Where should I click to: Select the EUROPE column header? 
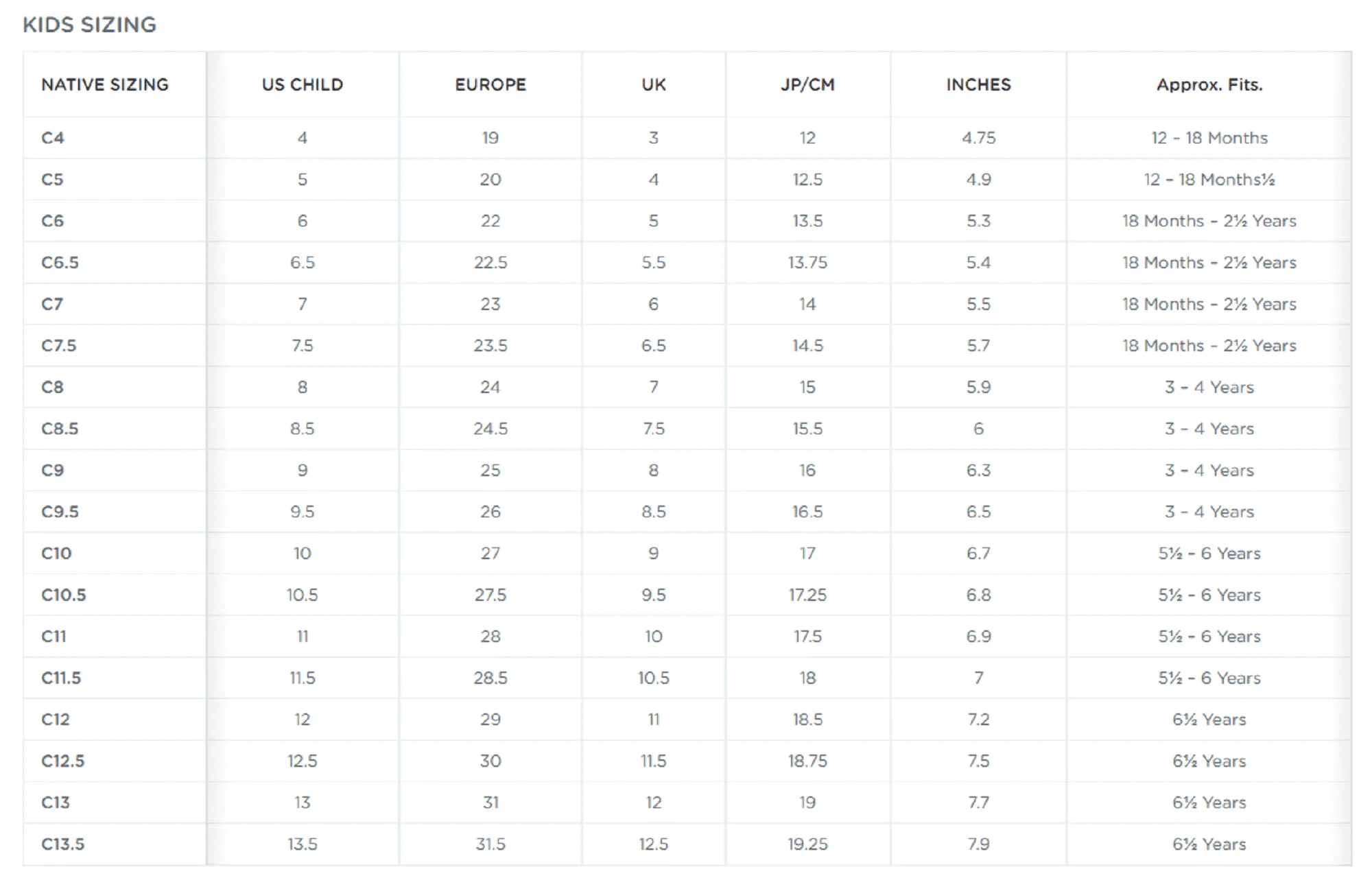490,84
